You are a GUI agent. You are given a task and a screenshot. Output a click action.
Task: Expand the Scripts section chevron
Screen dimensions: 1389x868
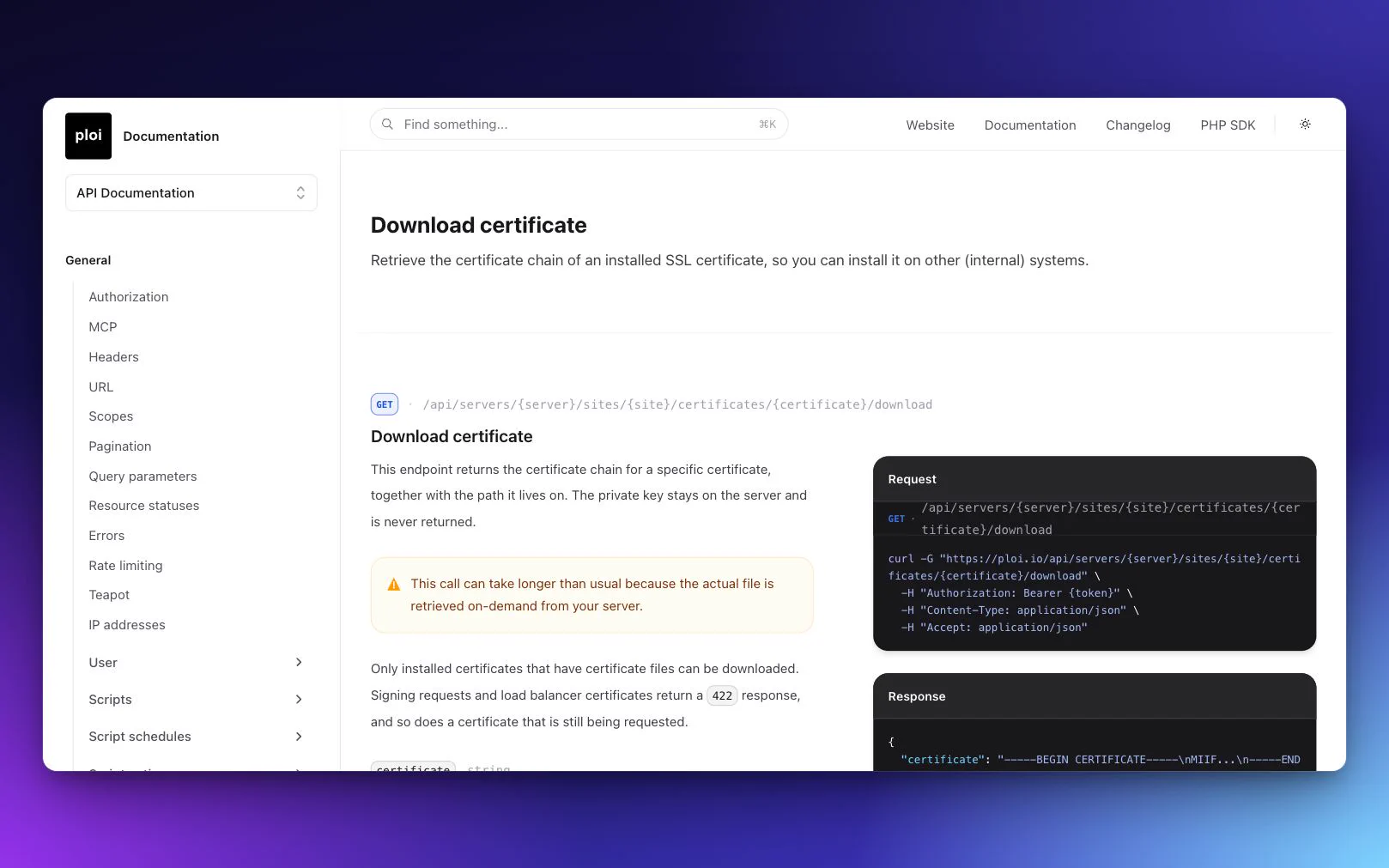click(299, 699)
